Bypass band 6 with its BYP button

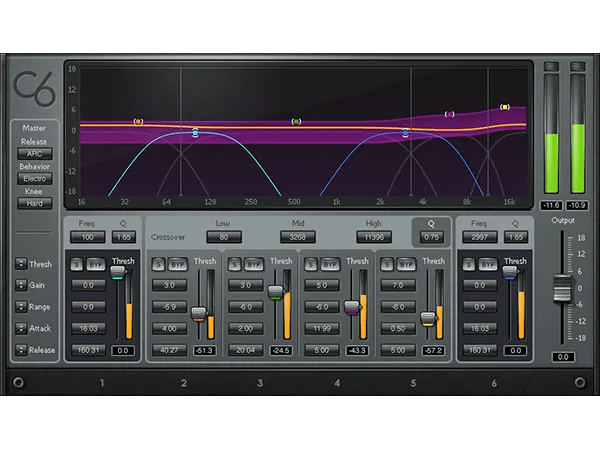tap(488, 264)
